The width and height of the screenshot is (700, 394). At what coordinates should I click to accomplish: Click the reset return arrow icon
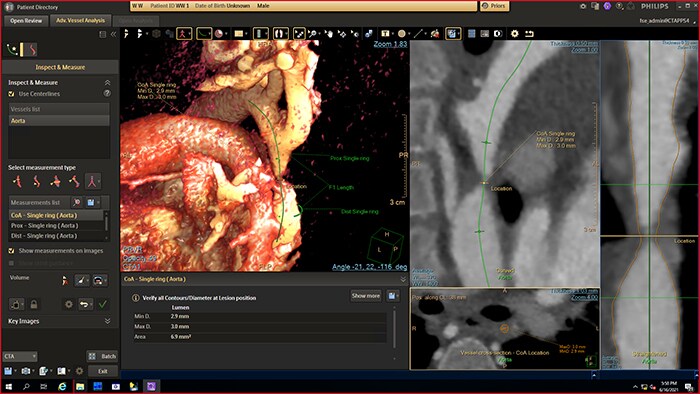[x=529, y=33]
